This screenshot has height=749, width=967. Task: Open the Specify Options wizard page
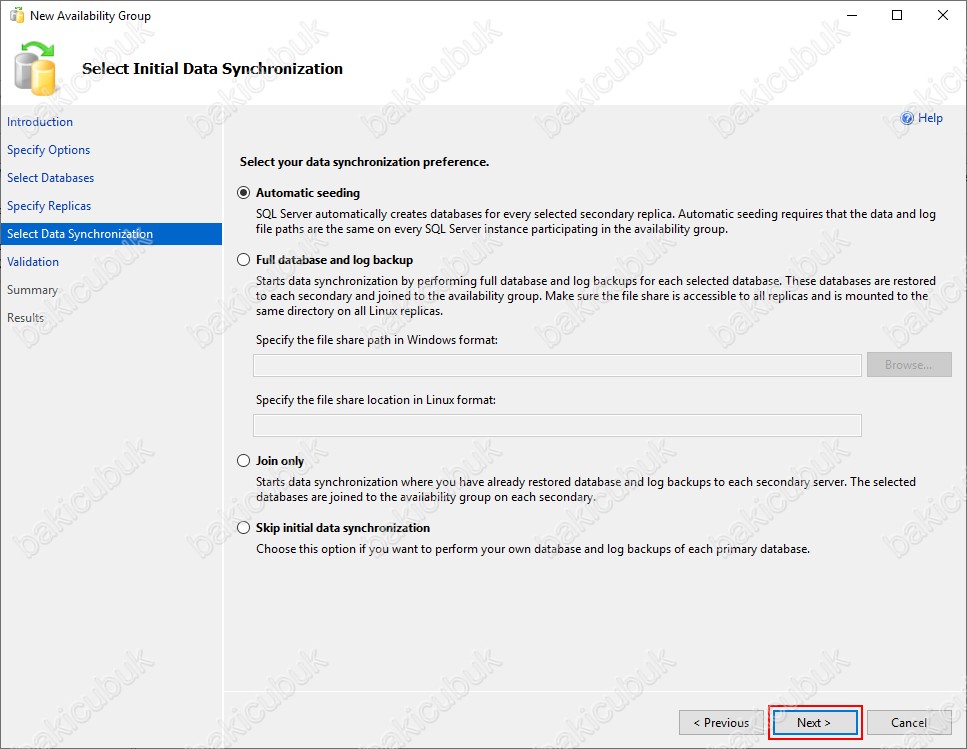[49, 150]
